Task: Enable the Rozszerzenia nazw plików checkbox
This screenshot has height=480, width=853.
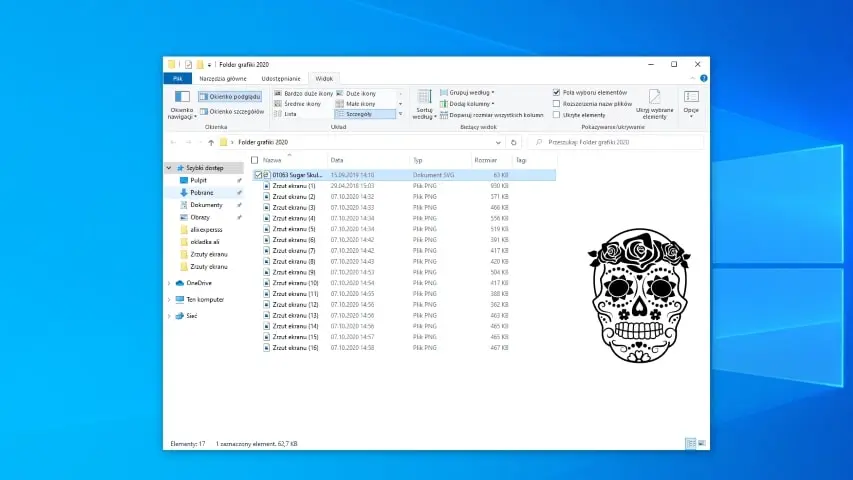Action: tap(557, 103)
